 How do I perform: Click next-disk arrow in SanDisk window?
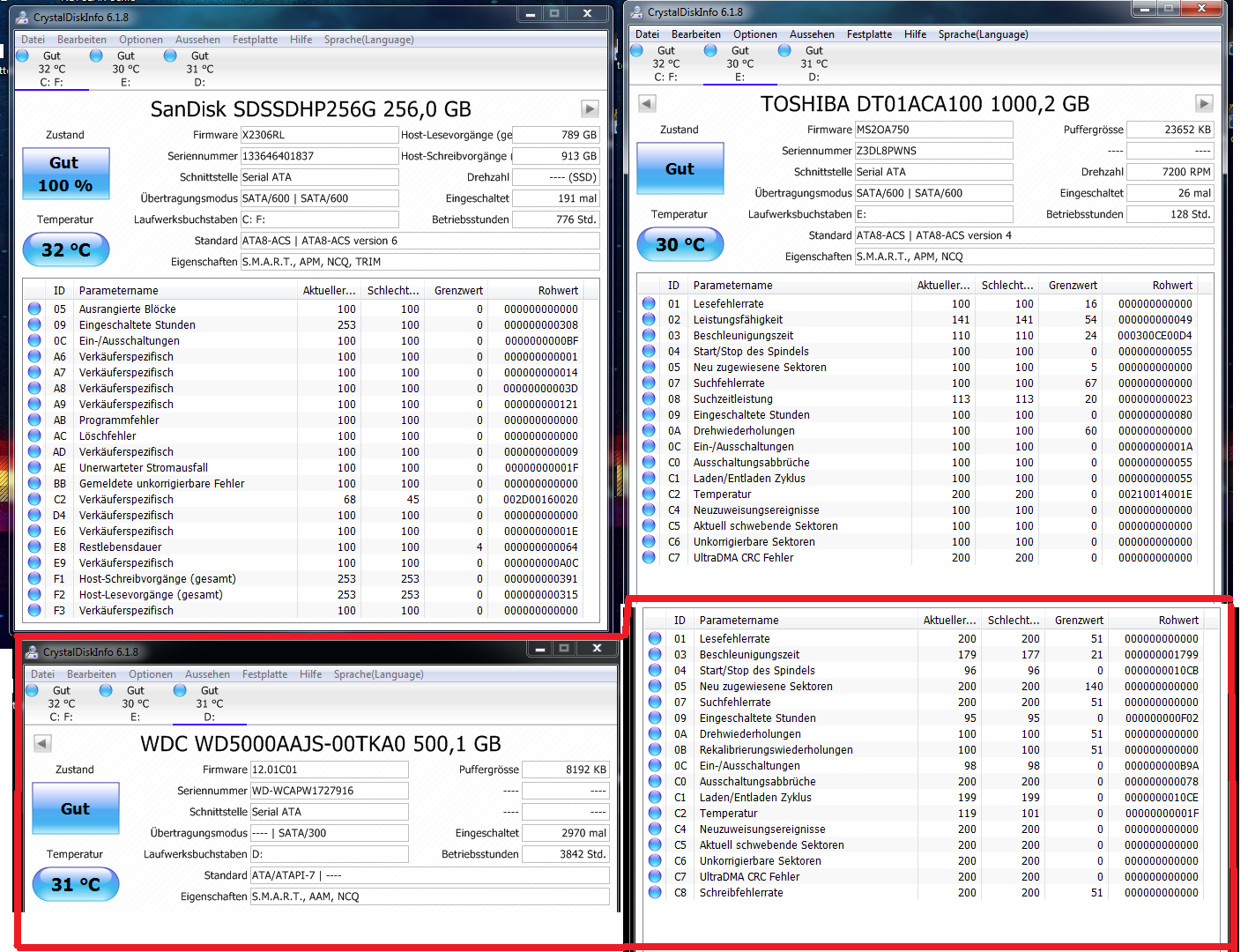(x=590, y=108)
